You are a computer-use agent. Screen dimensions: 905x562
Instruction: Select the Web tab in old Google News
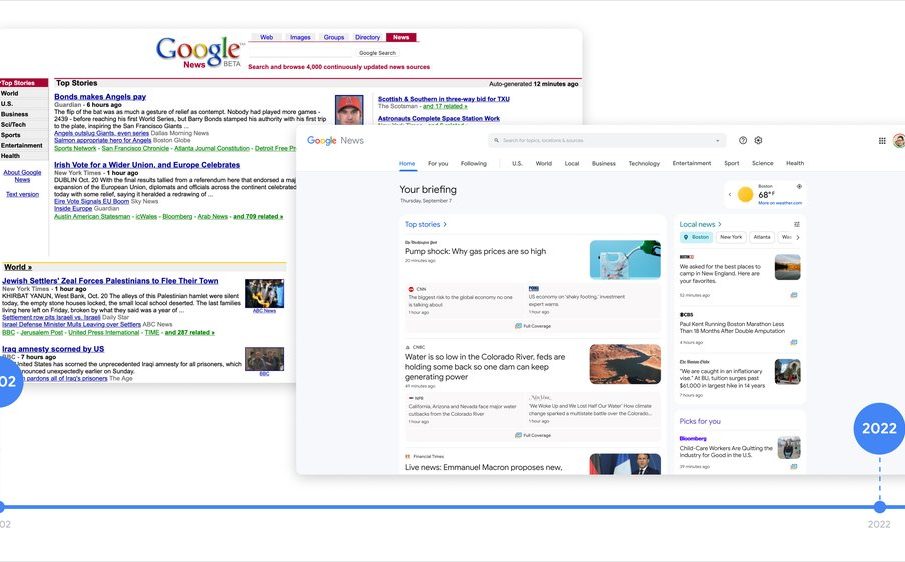(x=267, y=37)
